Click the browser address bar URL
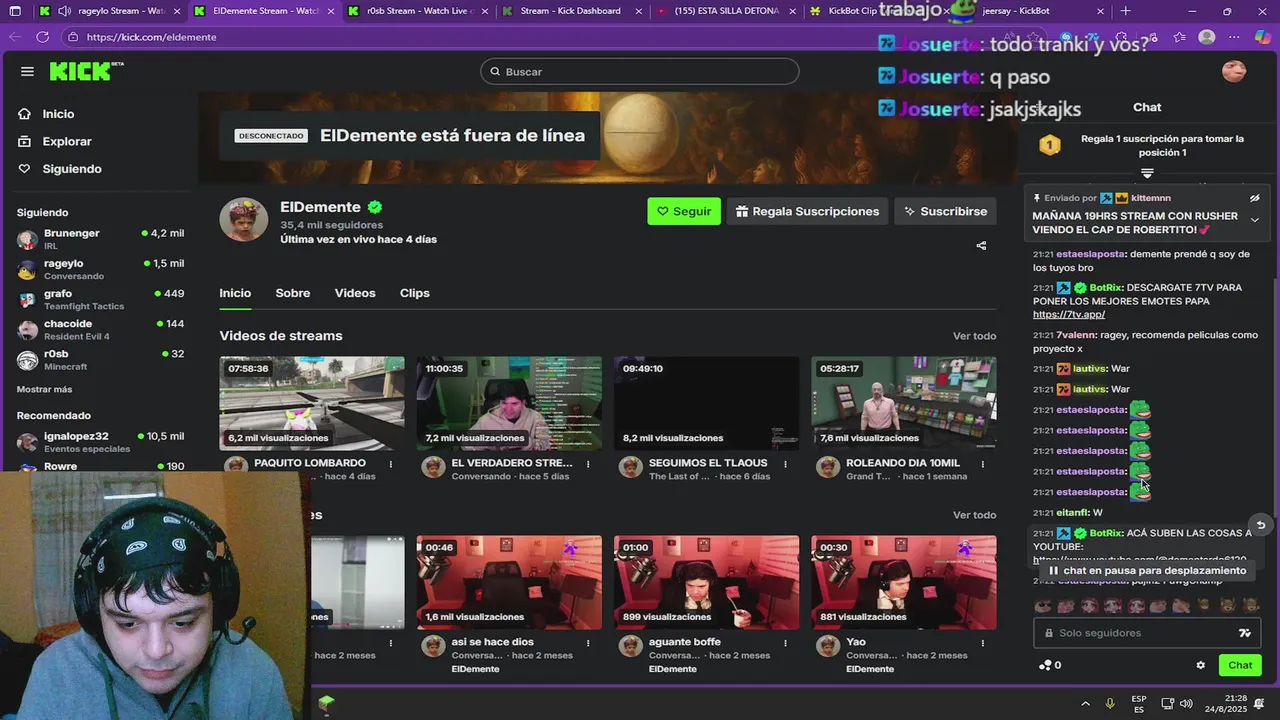The width and height of the screenshot is (1280, 720). click(x=152, y=37)
